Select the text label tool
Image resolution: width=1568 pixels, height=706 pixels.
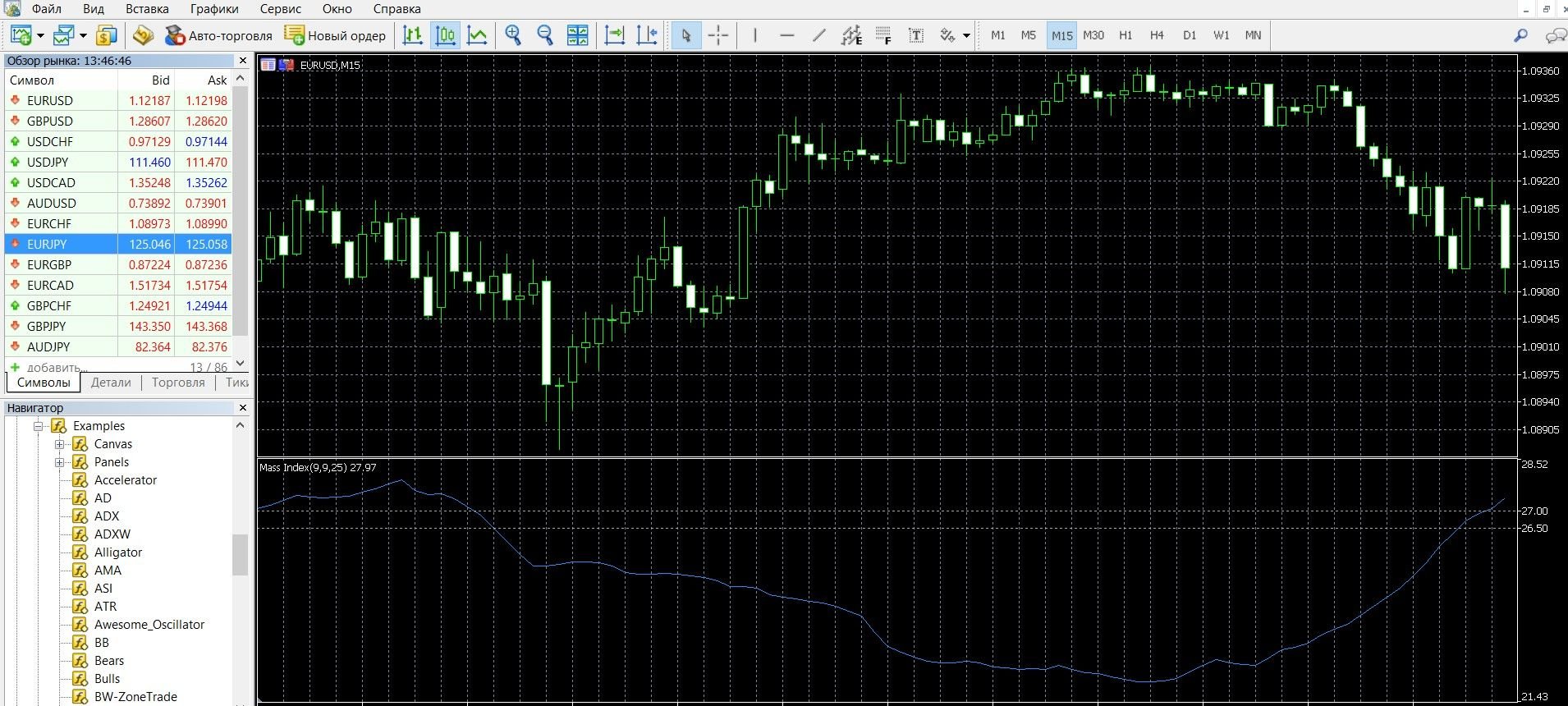point(916,35)
